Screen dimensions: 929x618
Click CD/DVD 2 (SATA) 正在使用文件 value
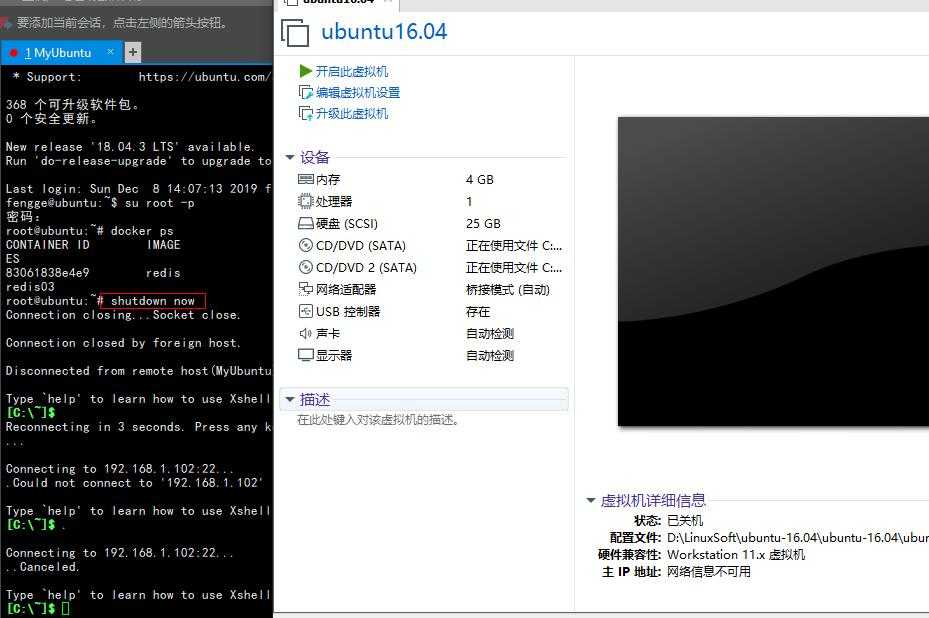click(514, 267)
